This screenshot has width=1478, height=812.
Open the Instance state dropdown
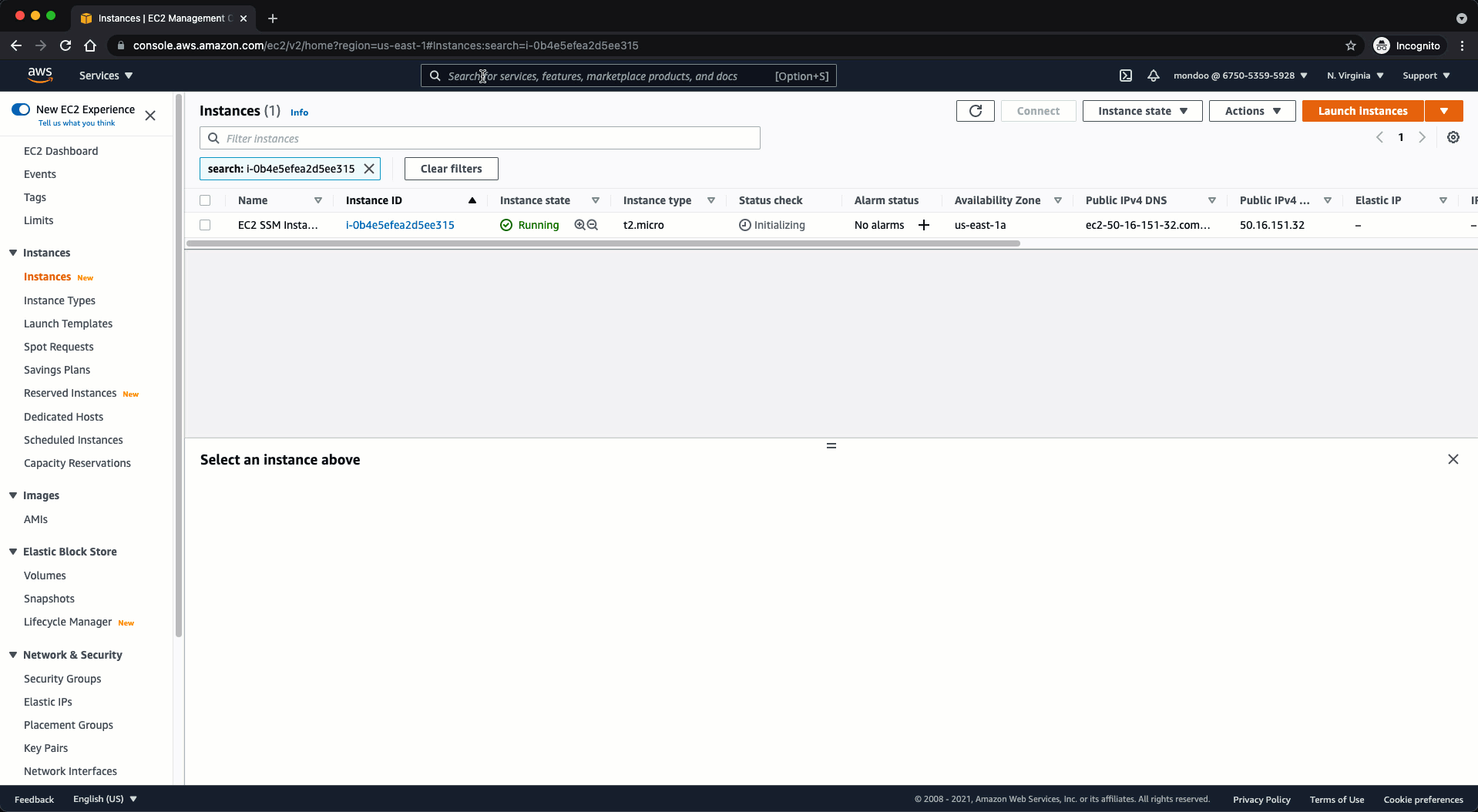click(x=1141, y=110)
